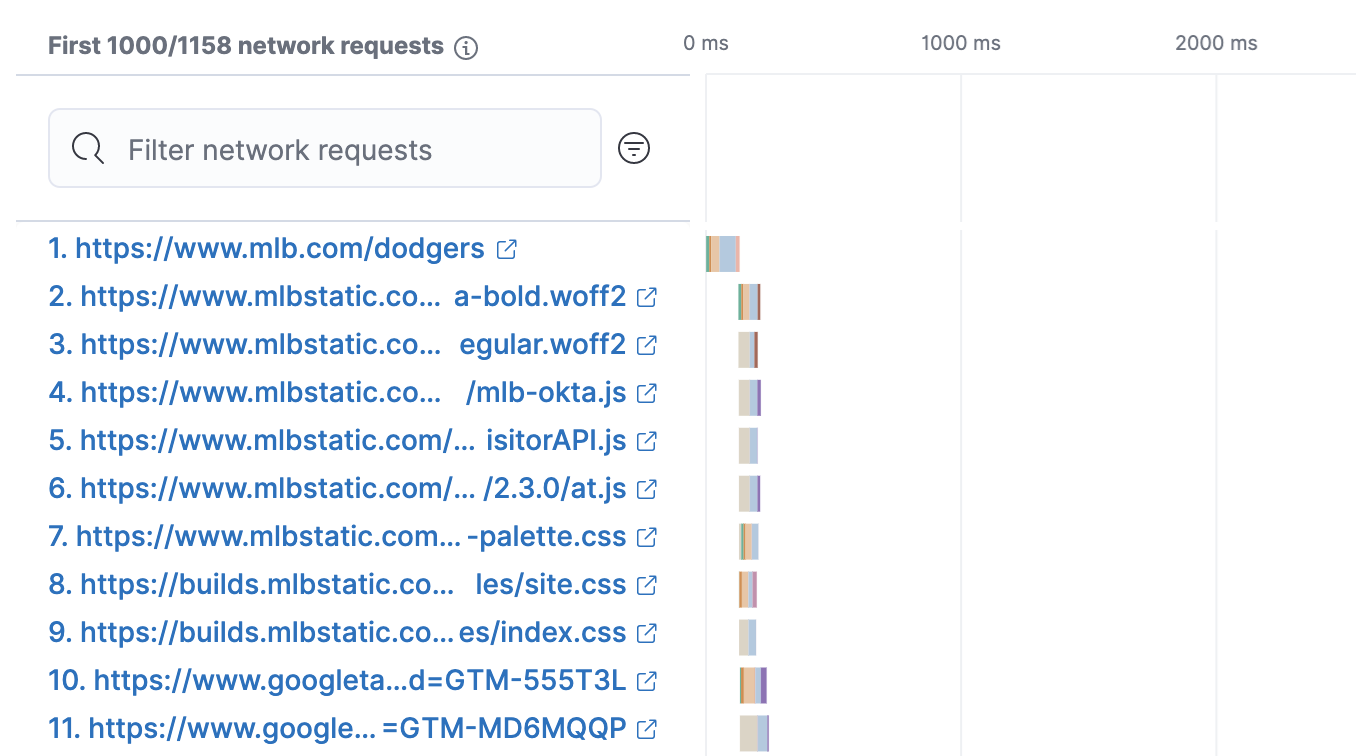Image resolution: width=1356 pixels, height=756 pixels.
Task: Open external icon for GTM-555T3L
Action: [647, 681]
